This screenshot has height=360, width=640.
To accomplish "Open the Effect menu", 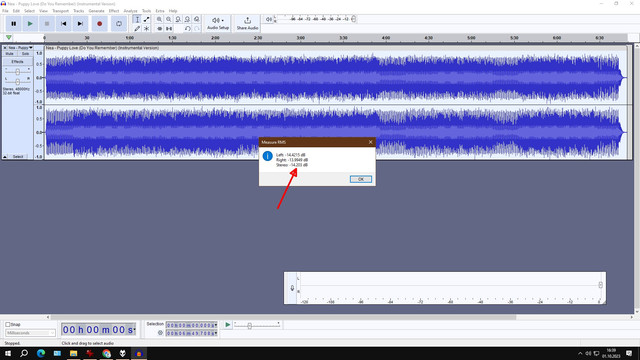I will (x=114, y=11).
